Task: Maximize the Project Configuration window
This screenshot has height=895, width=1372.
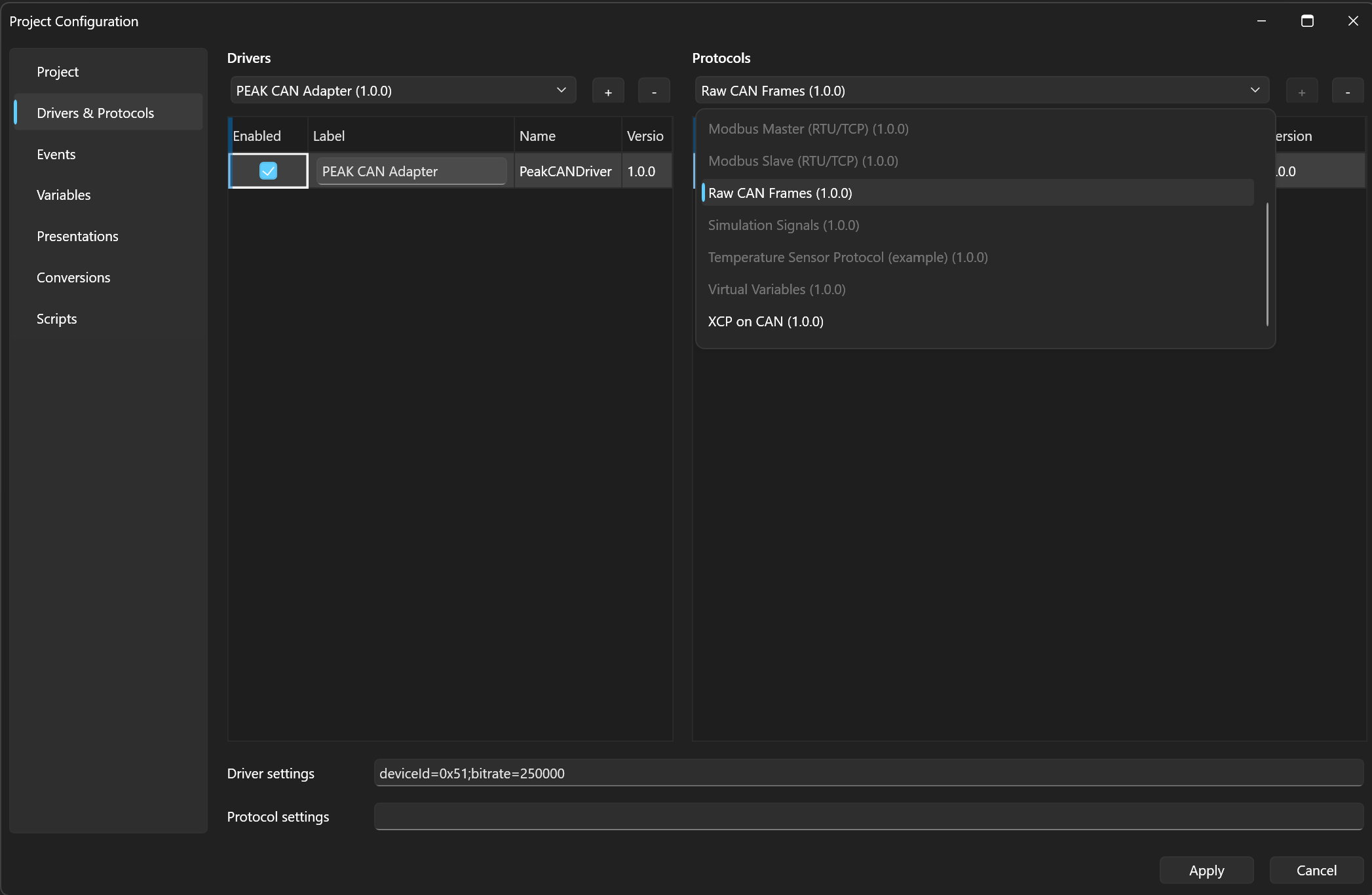Action: point(1307,21)
